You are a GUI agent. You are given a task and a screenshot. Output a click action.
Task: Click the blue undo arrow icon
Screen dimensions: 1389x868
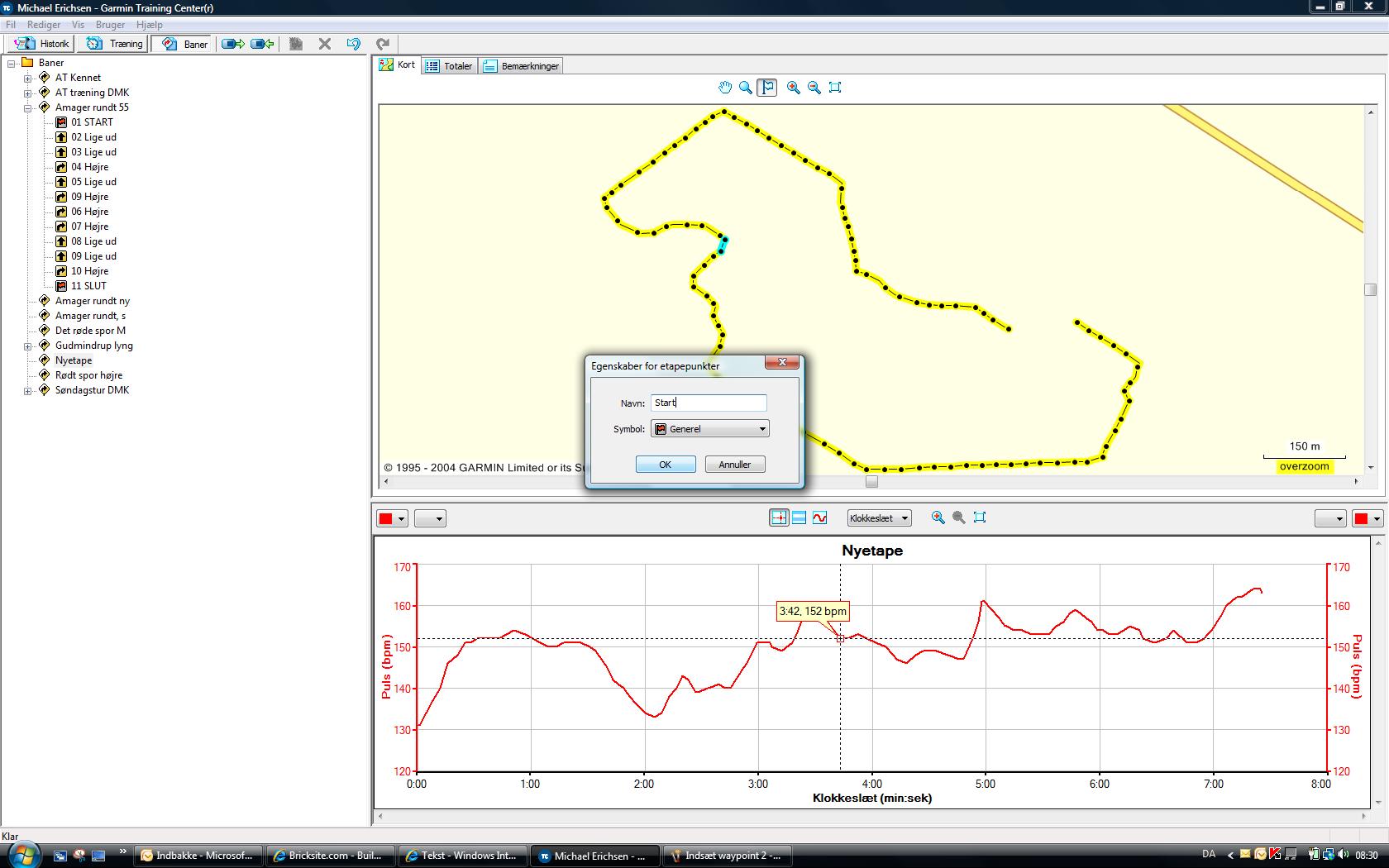pyautogui.click(x=354, y=44)
